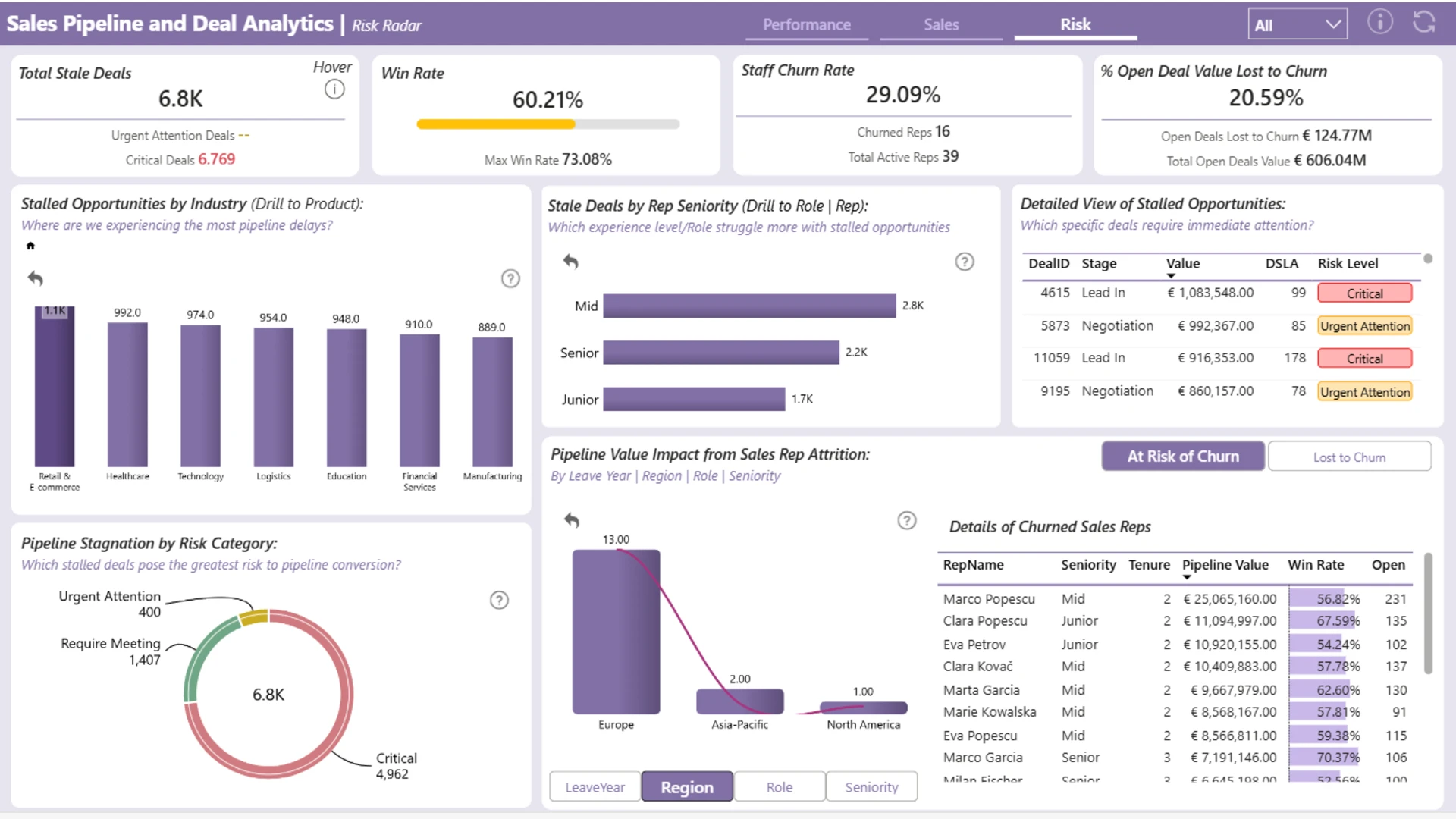Switch to the Performance tab

[x=806, y=24]
